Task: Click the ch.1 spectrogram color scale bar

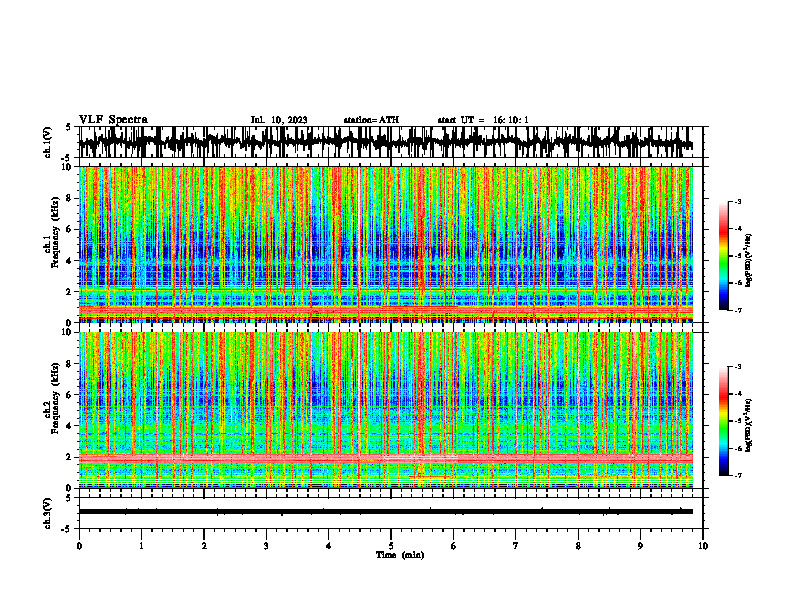Action: 723,256
